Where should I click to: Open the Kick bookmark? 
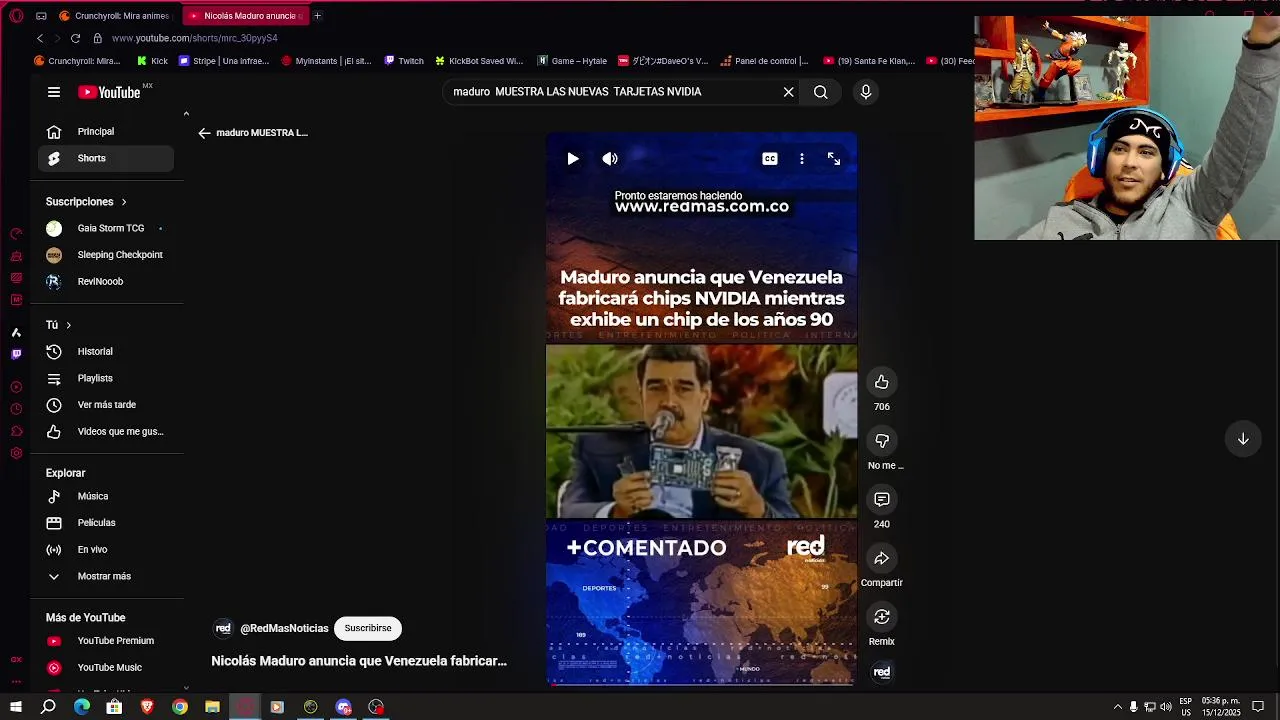click(x=152, y=61)
